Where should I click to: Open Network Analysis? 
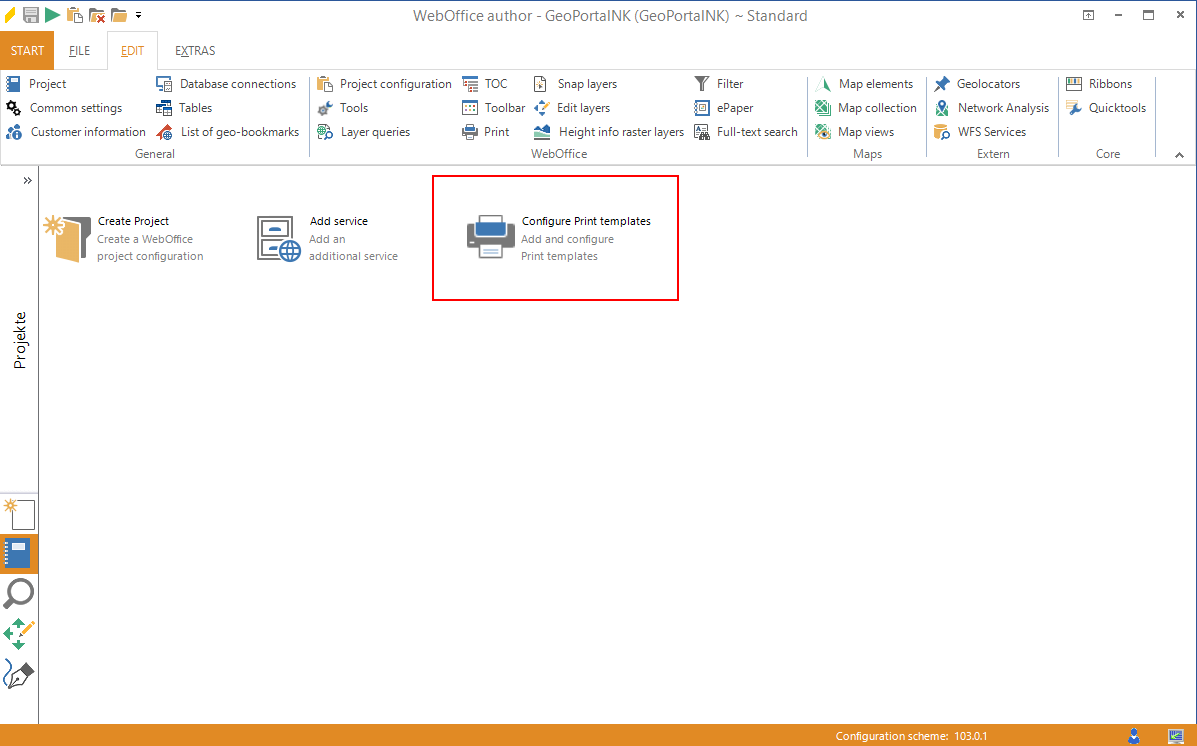click(x=992, y=108)
